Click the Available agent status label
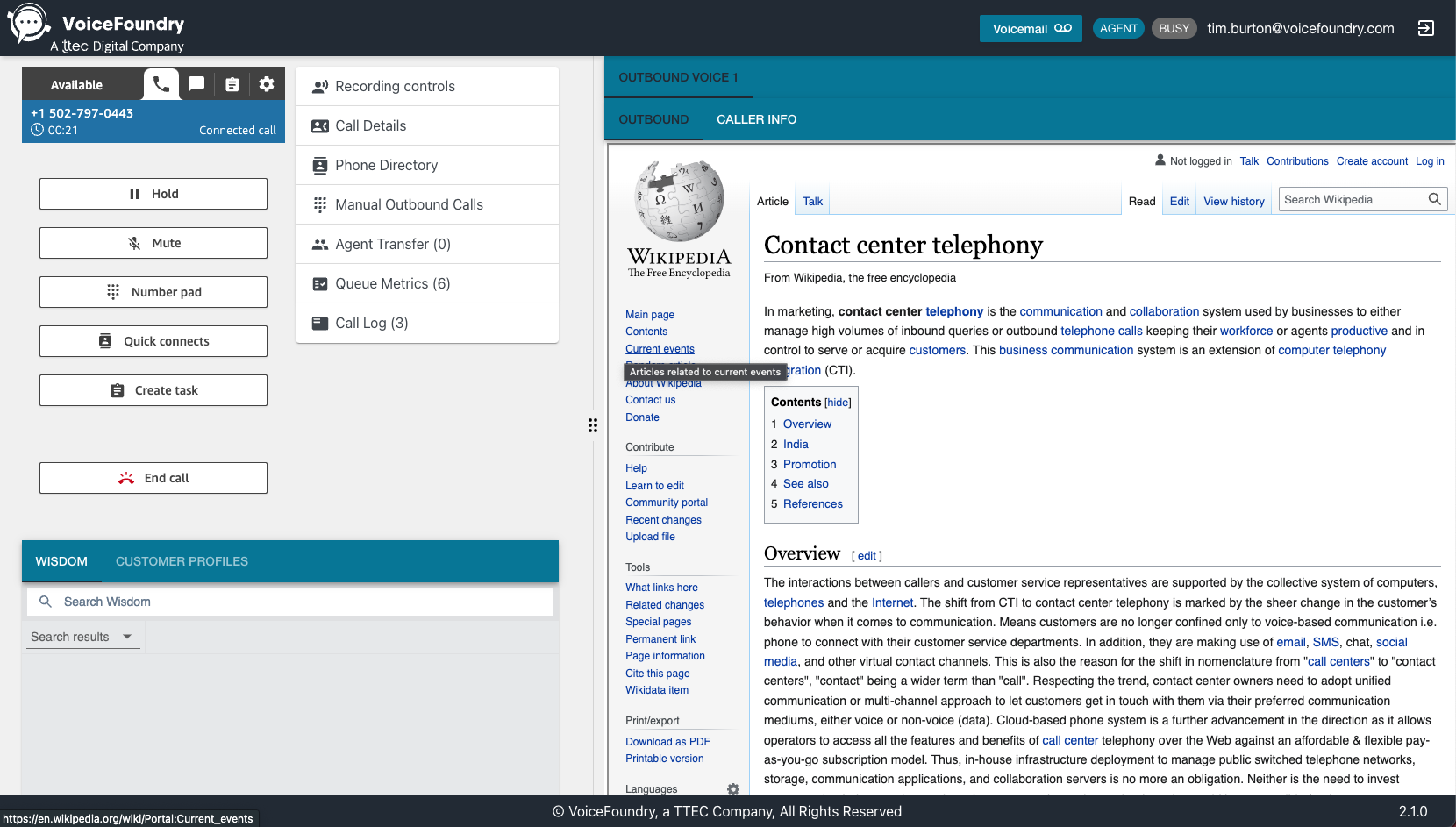The width and height of the screenshot is (1456, 827). (x=76, y=85)
